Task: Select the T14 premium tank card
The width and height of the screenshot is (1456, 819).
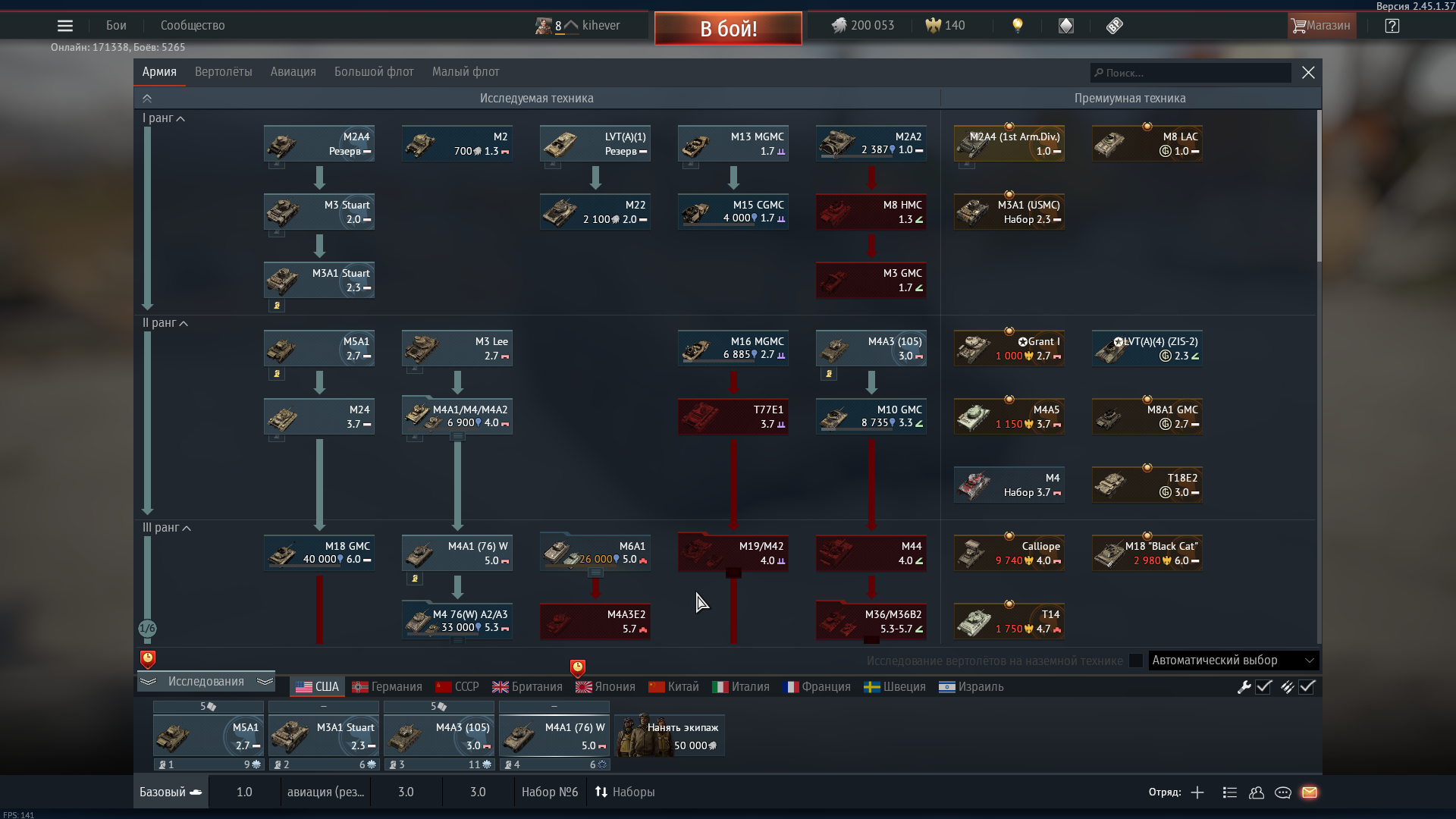Action: point(1009,621)
